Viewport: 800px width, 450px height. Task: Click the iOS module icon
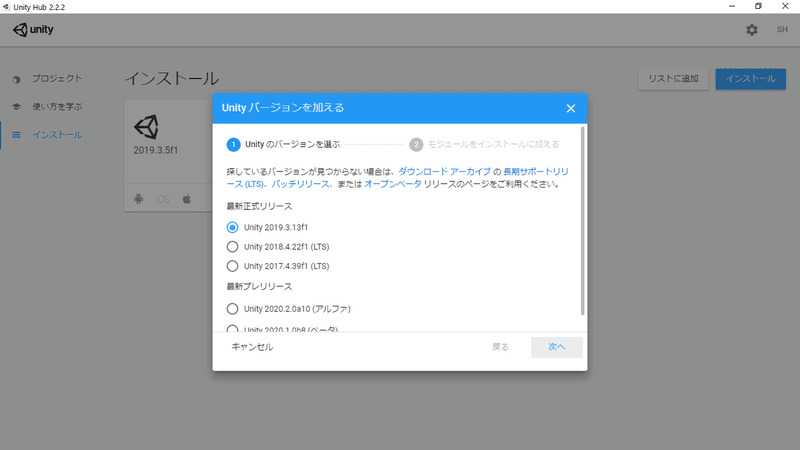coord(162,199)
